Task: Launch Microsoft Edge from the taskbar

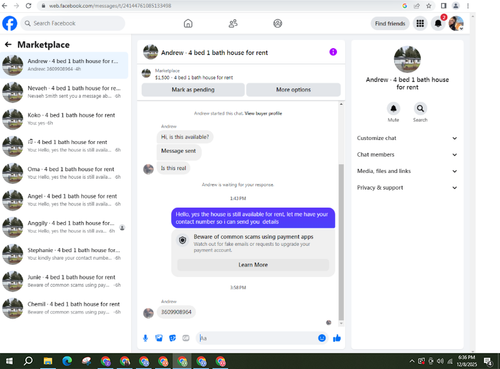Action: tap(67, 361)
